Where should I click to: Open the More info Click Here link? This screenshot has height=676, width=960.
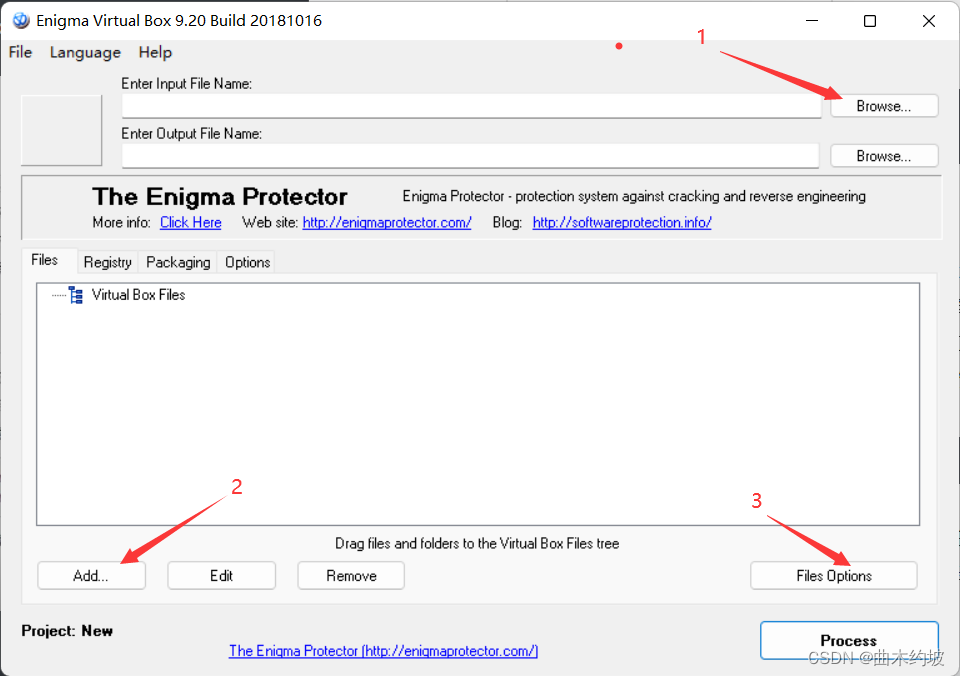point(190,222)
